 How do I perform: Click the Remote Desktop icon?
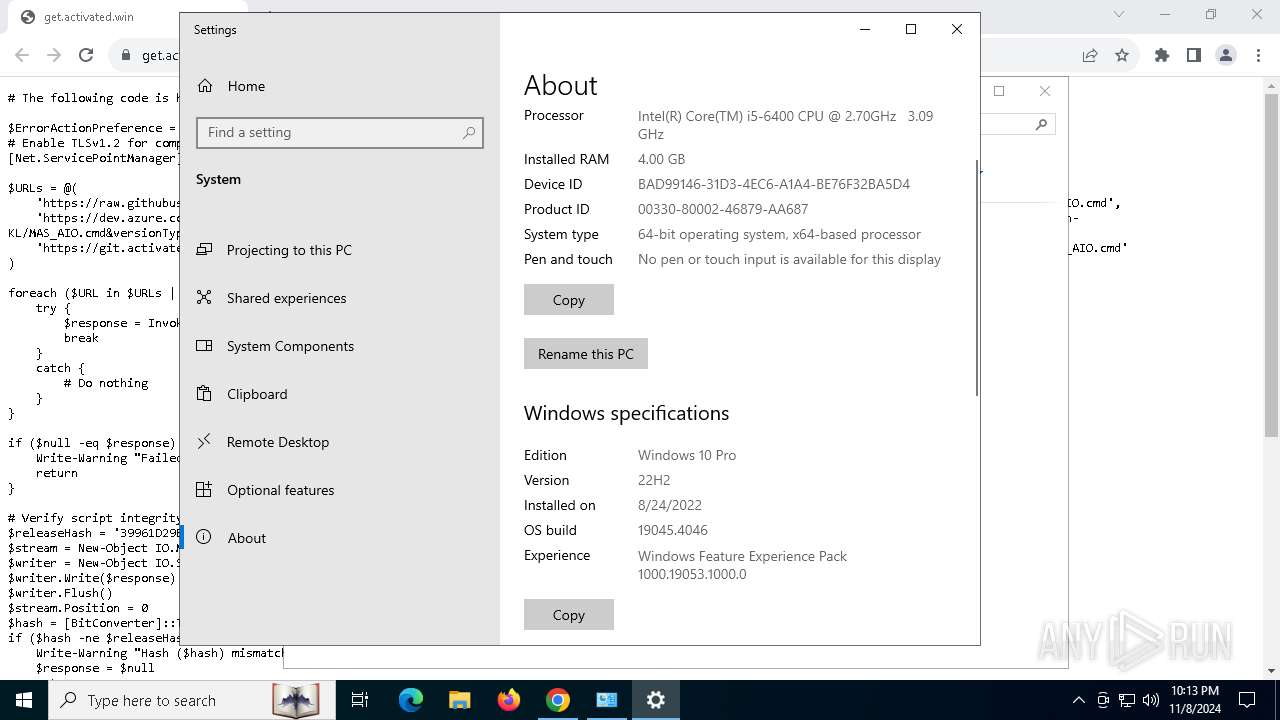204,442
